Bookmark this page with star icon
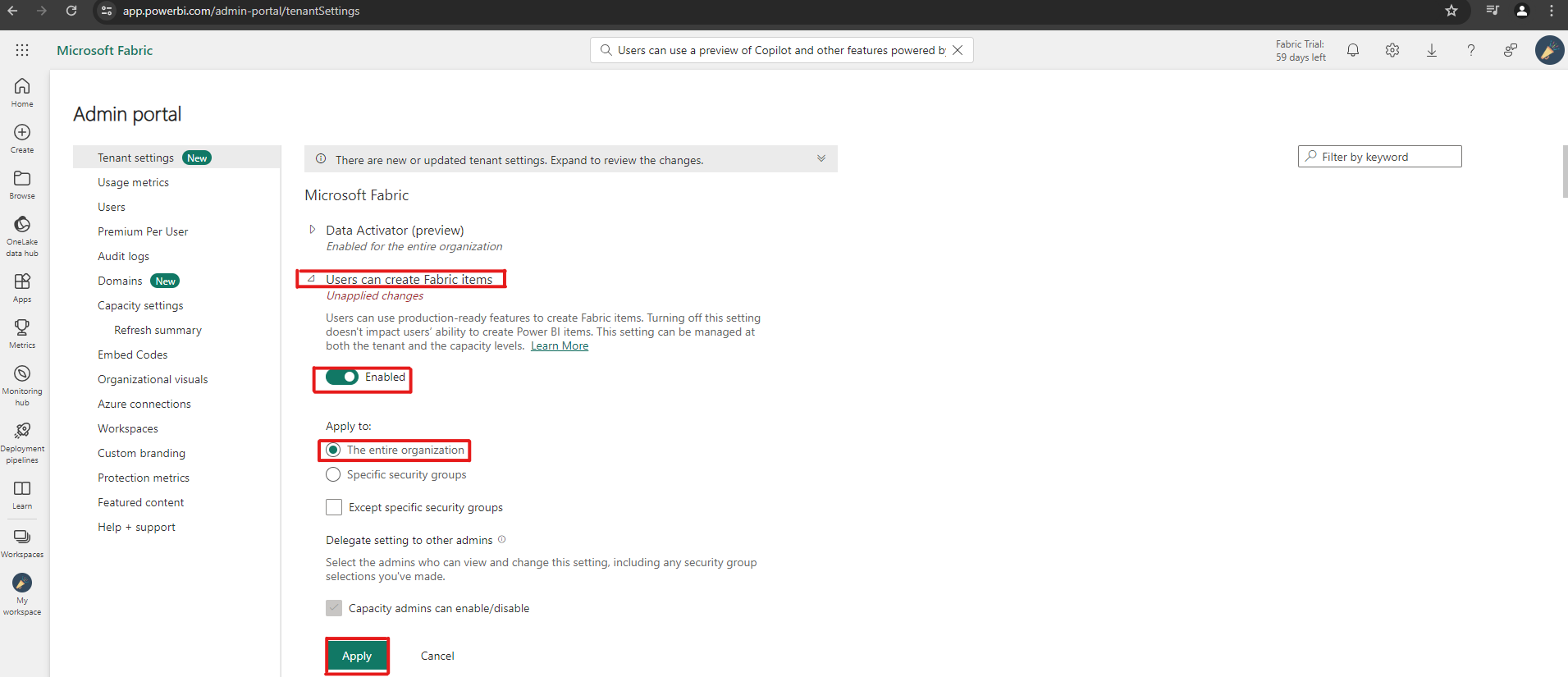The image size is (1568, 677). point(1451,11)
